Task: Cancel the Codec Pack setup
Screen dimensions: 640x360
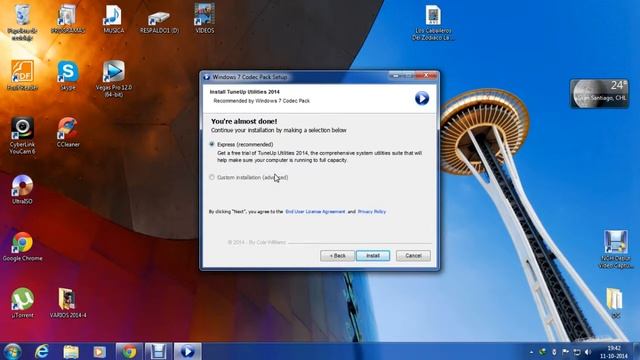Action: pos(413,256)
